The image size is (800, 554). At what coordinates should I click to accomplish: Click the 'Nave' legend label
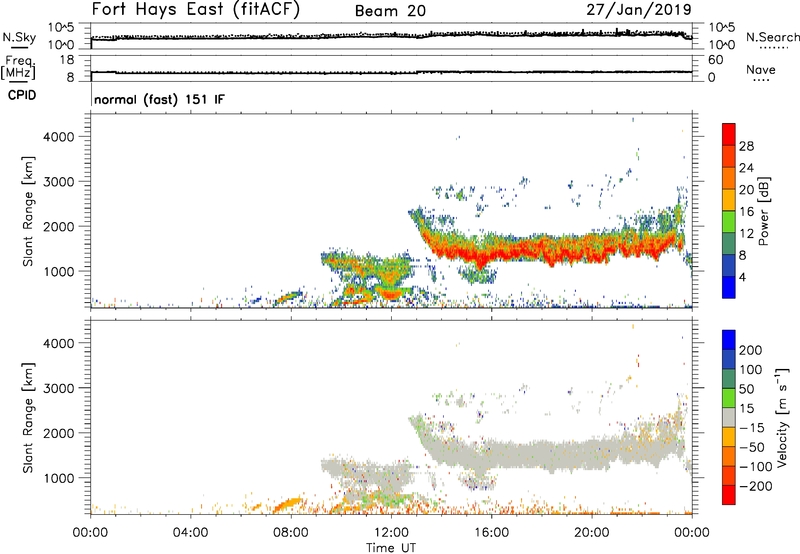point(761,70)
